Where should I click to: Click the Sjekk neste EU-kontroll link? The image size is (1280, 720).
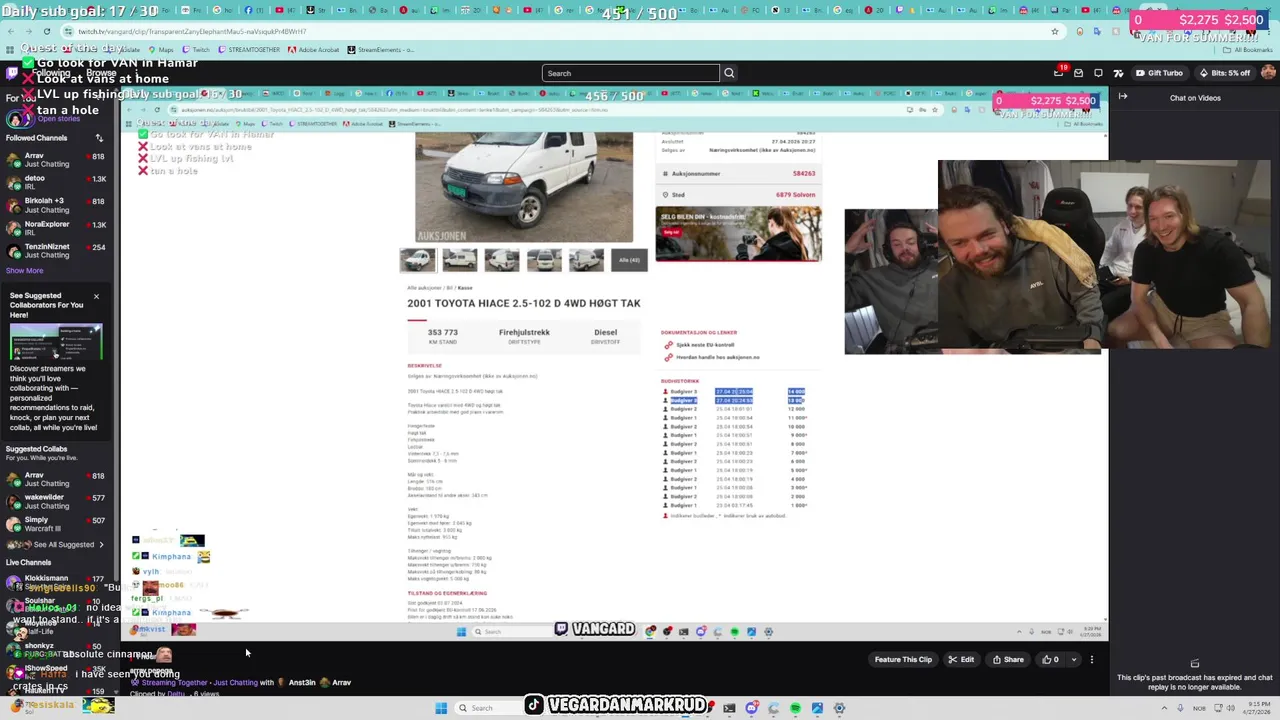click(705, 345)
